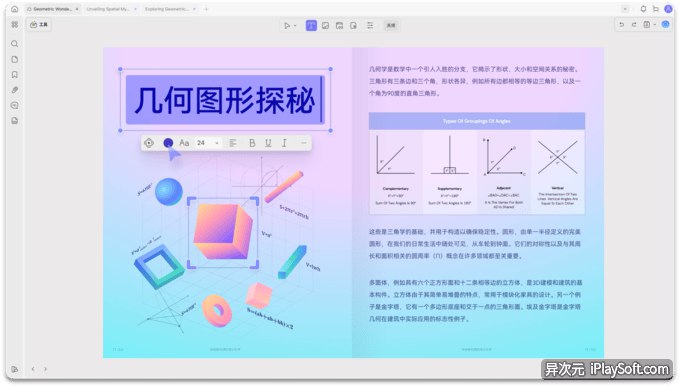The width and height of the screenshot is (680, 387).
Task: Click inside the 几何图形探秘 title text box
Action: tap(225, 100)
